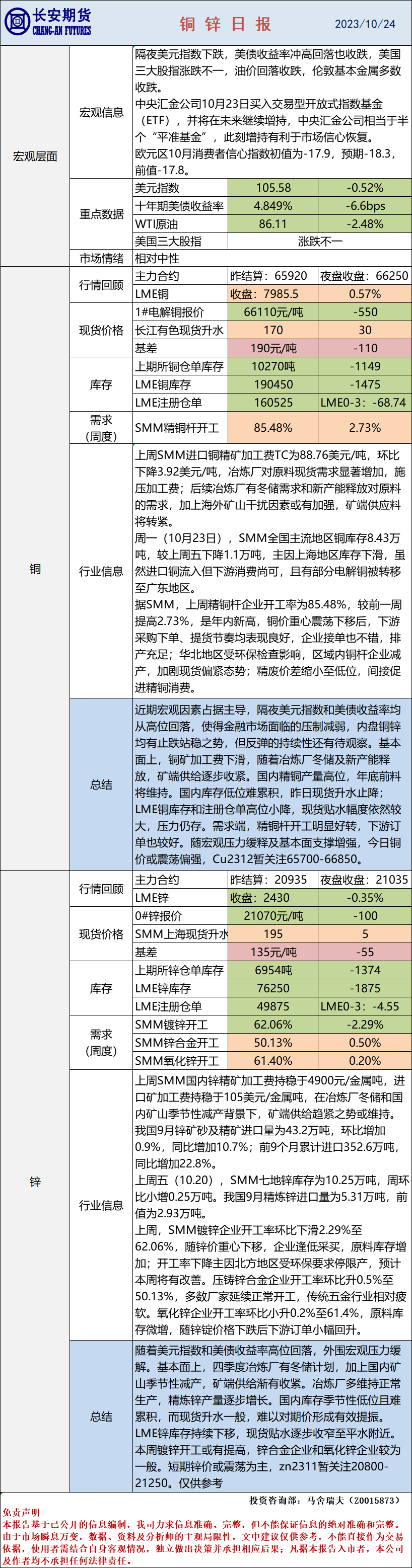Click the WTI原油 change -2.48%

[365, 224]
